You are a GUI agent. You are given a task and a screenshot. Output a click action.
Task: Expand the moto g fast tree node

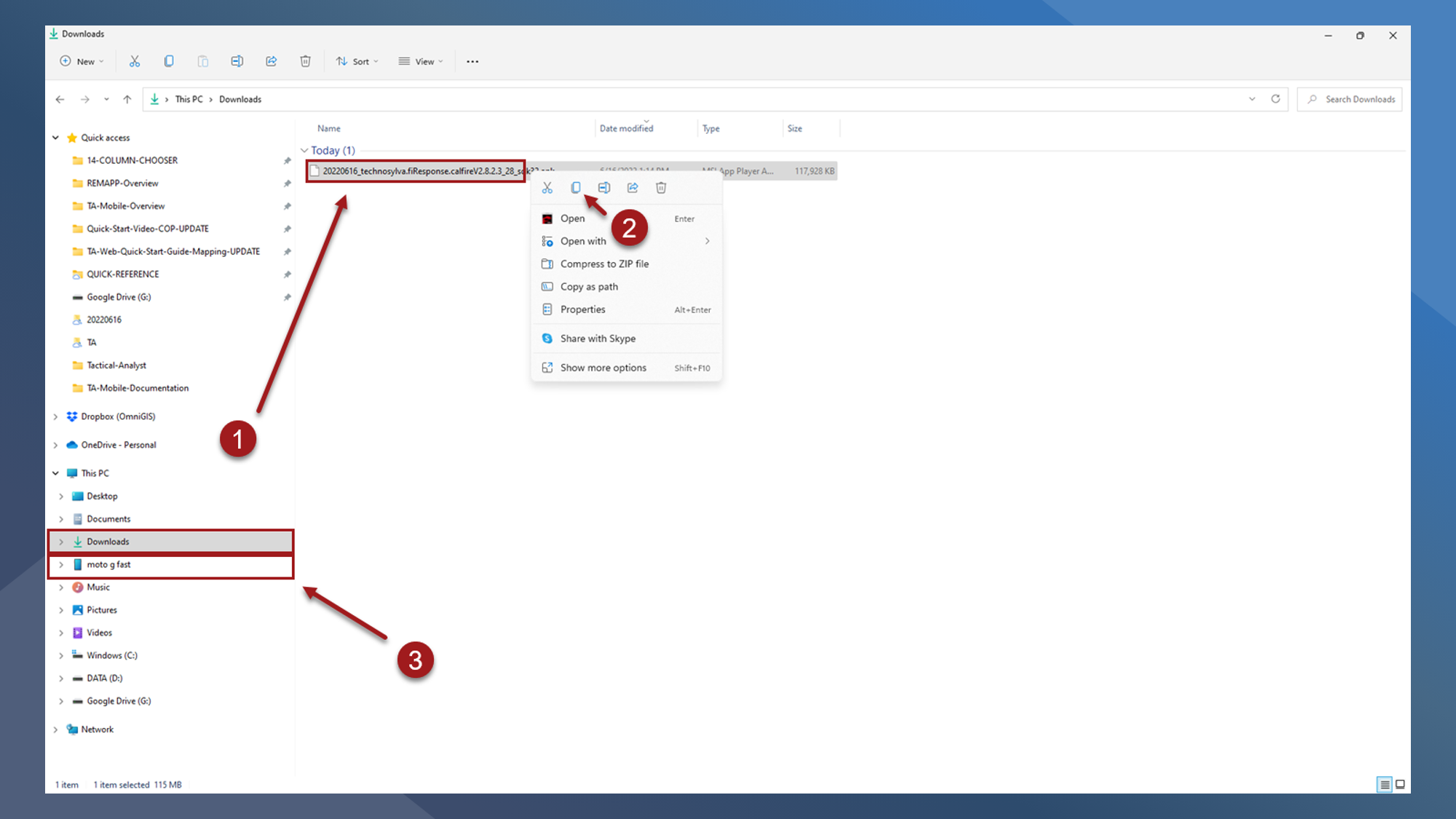[61, 564]
